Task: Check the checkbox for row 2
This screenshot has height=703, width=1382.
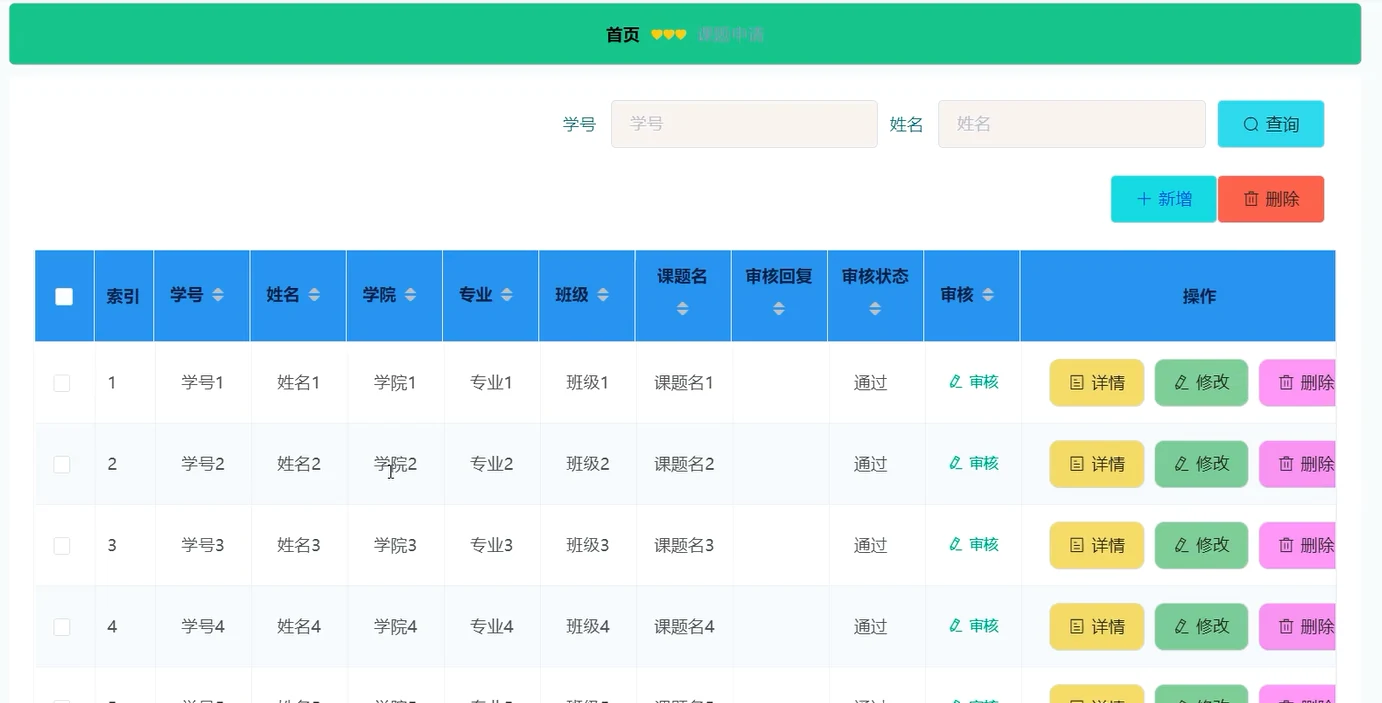Action: click(62, 464)
